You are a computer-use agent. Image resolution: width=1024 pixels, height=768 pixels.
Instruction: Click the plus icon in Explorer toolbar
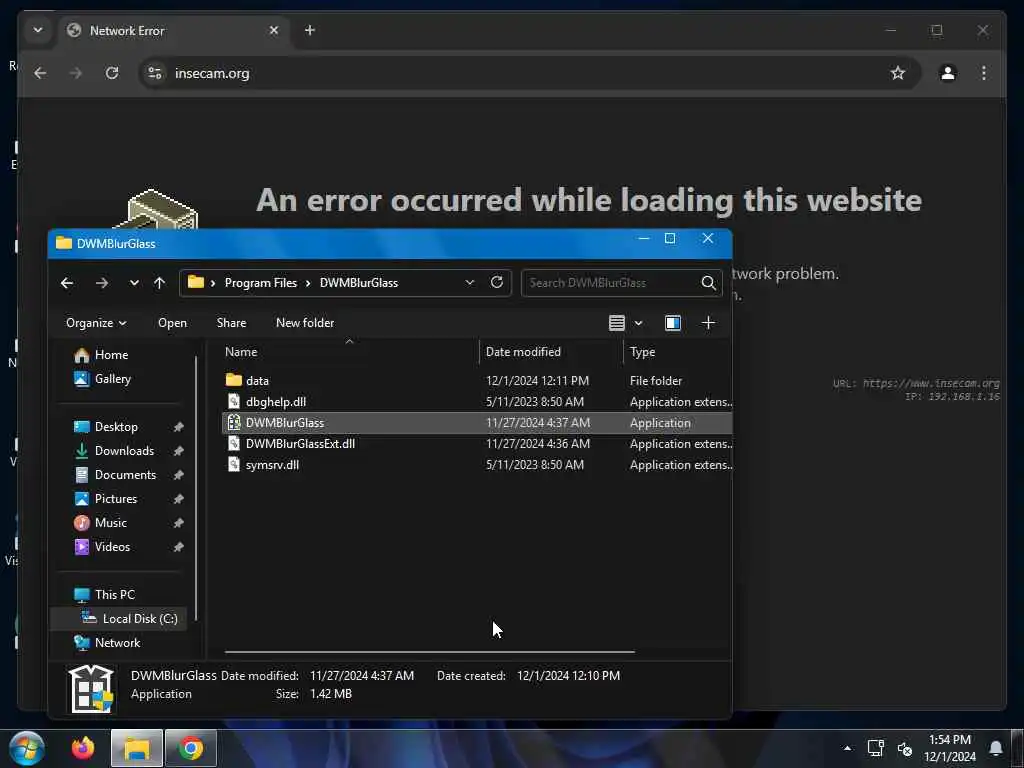point(708,323)
